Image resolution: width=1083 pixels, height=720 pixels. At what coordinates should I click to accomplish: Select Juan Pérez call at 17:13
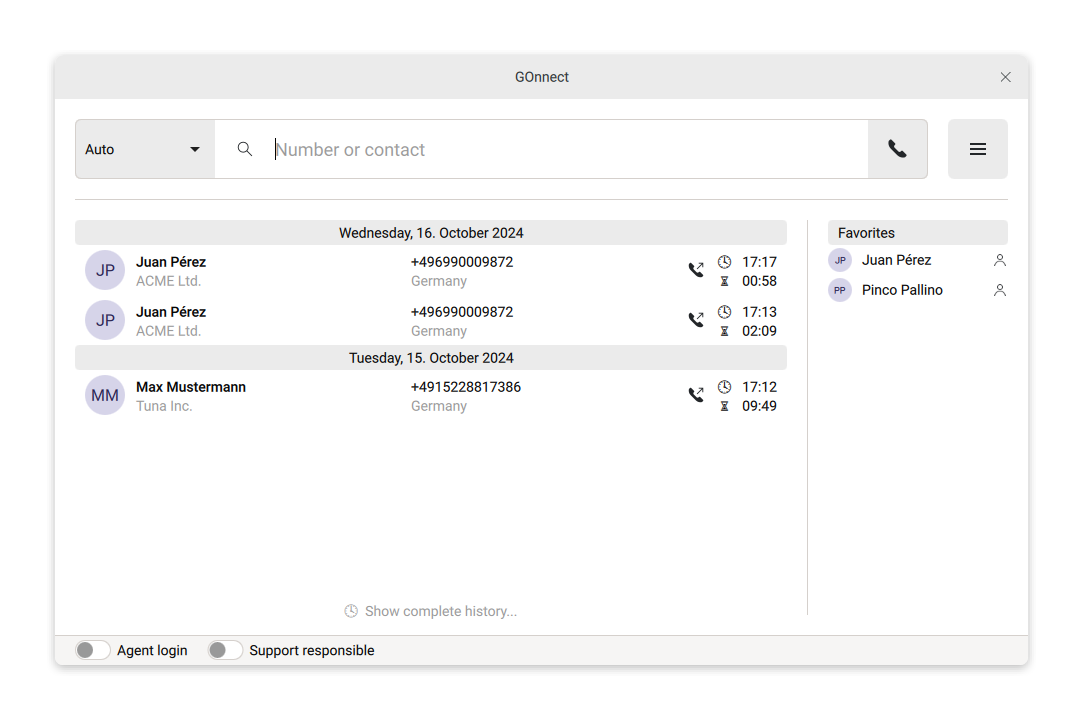click(171, 312)
